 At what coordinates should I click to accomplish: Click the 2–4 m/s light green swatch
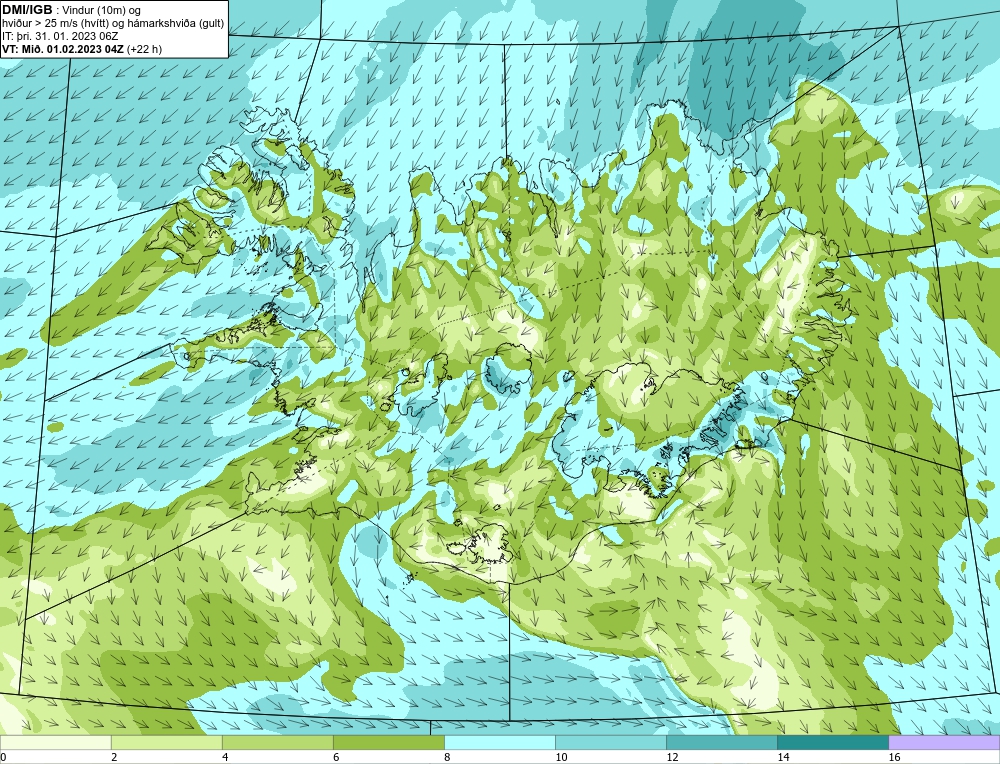(166, 742)
